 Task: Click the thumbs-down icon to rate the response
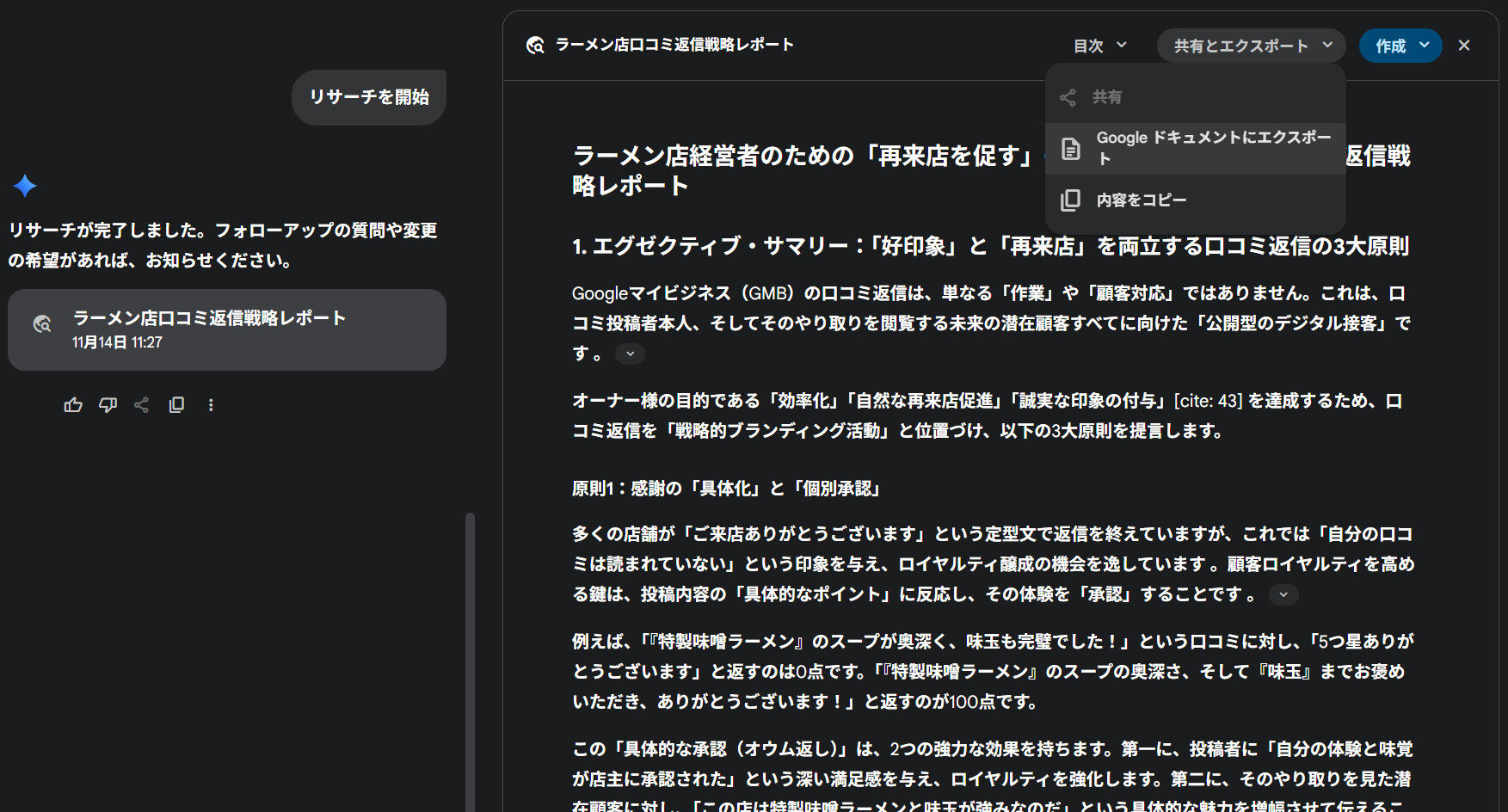point(108,404)
